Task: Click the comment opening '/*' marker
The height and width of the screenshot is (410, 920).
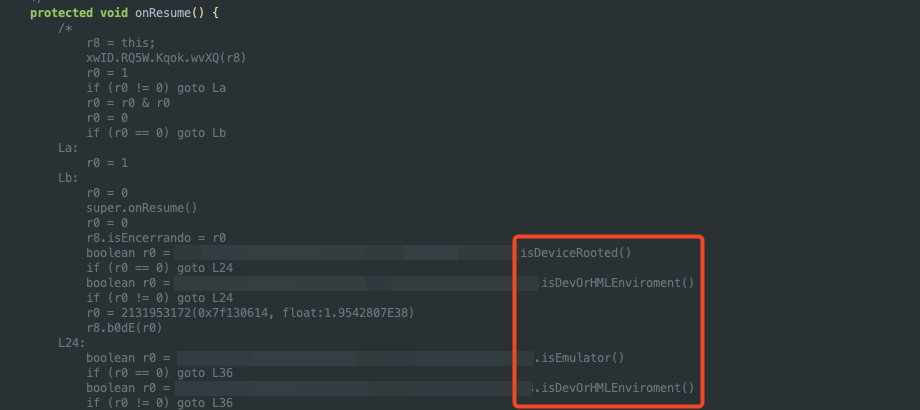Action: [x=65, y=28]
